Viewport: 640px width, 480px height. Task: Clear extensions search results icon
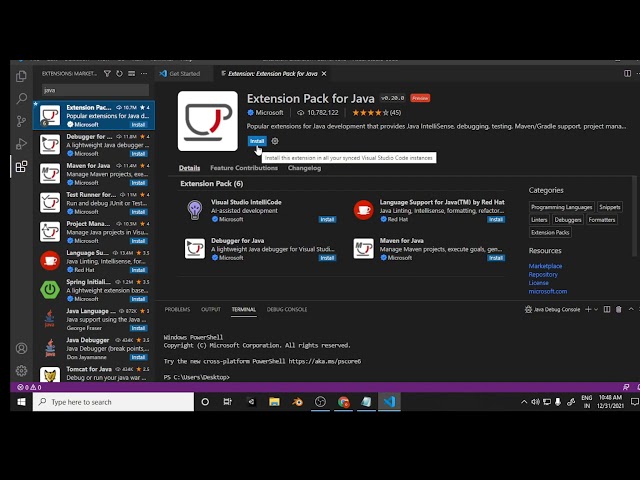[x=131, y=73]
